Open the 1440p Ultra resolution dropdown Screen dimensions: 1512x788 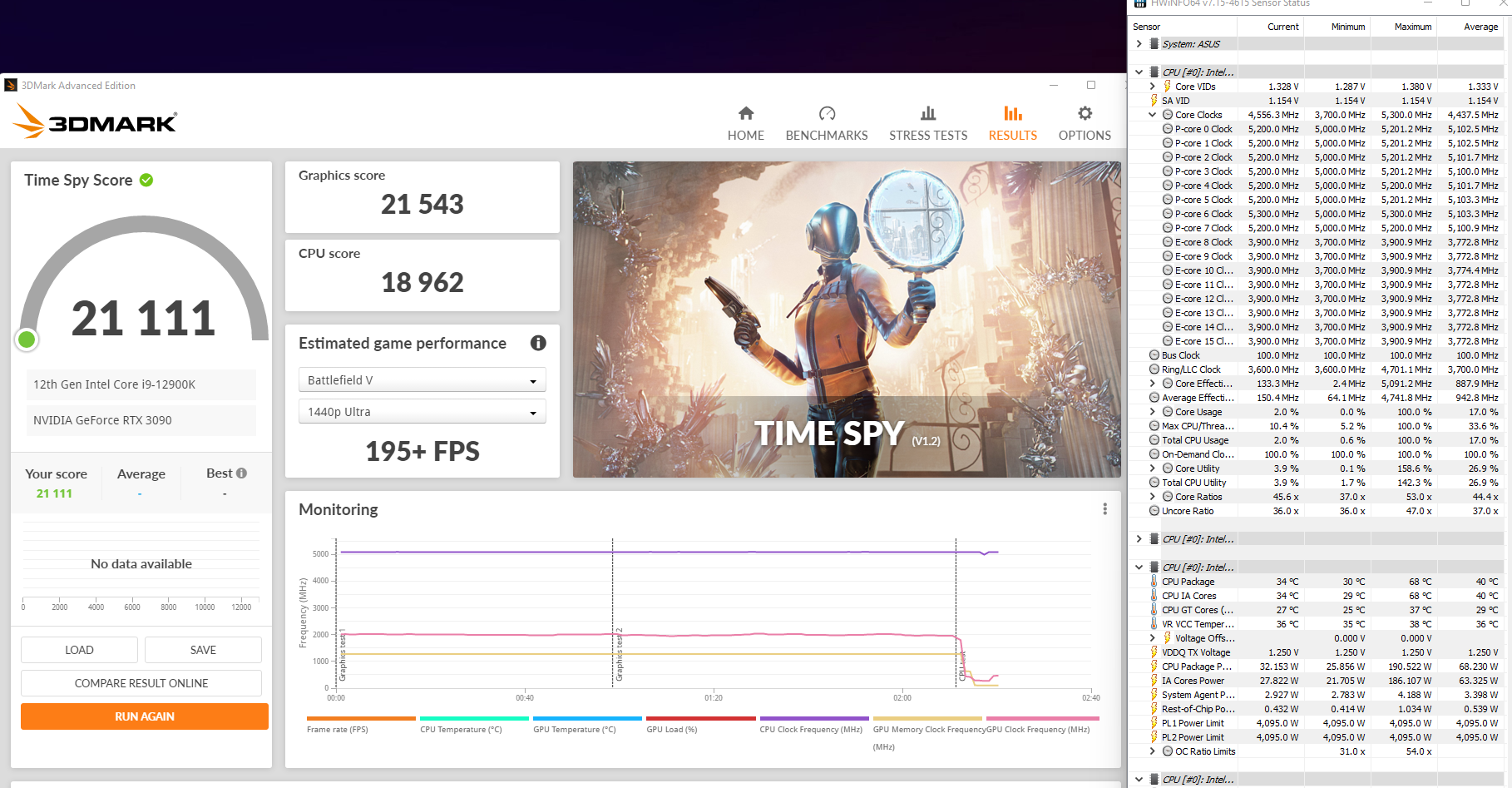(422, 412)
